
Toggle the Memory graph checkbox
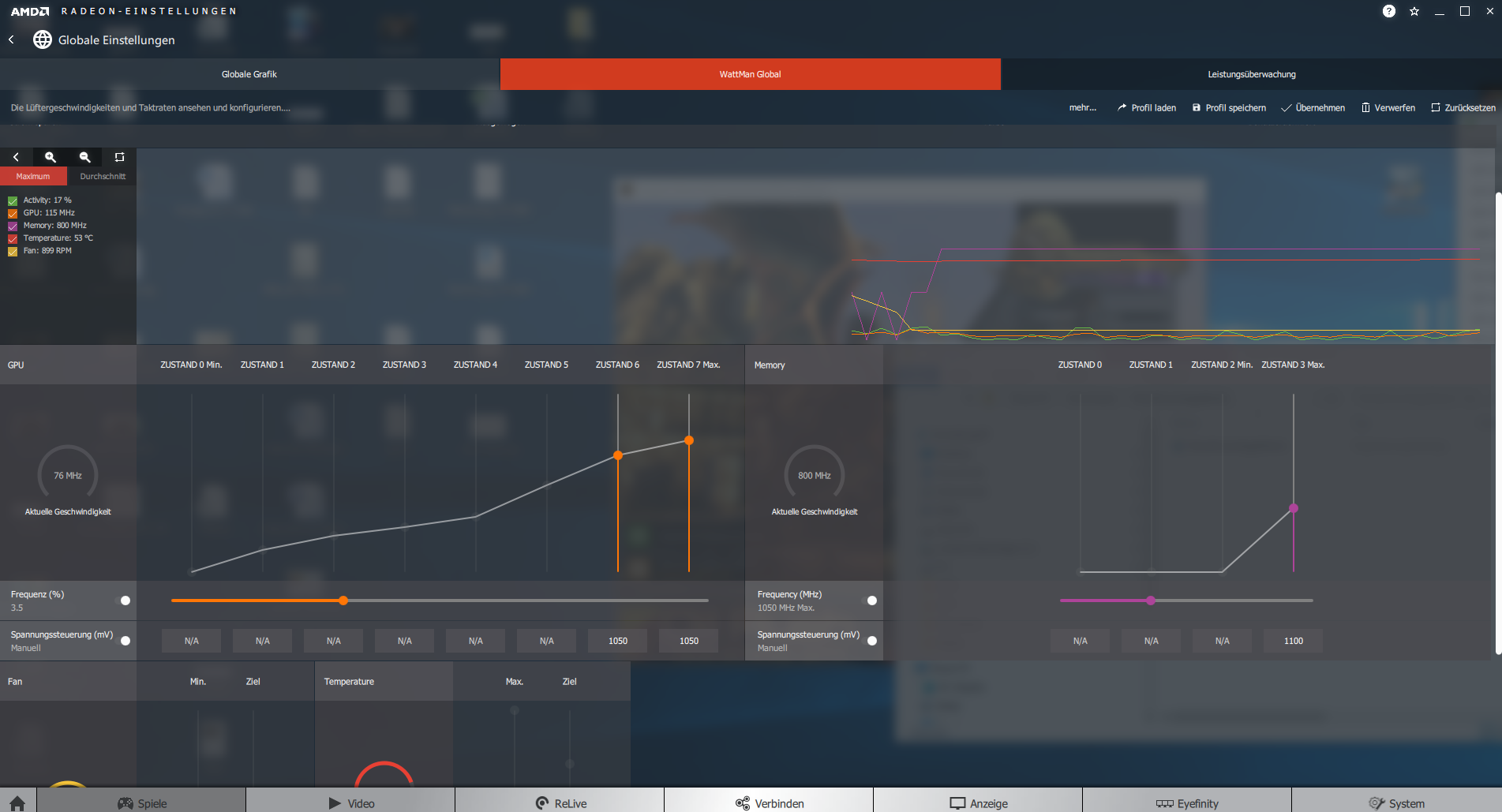pos(13,226)
